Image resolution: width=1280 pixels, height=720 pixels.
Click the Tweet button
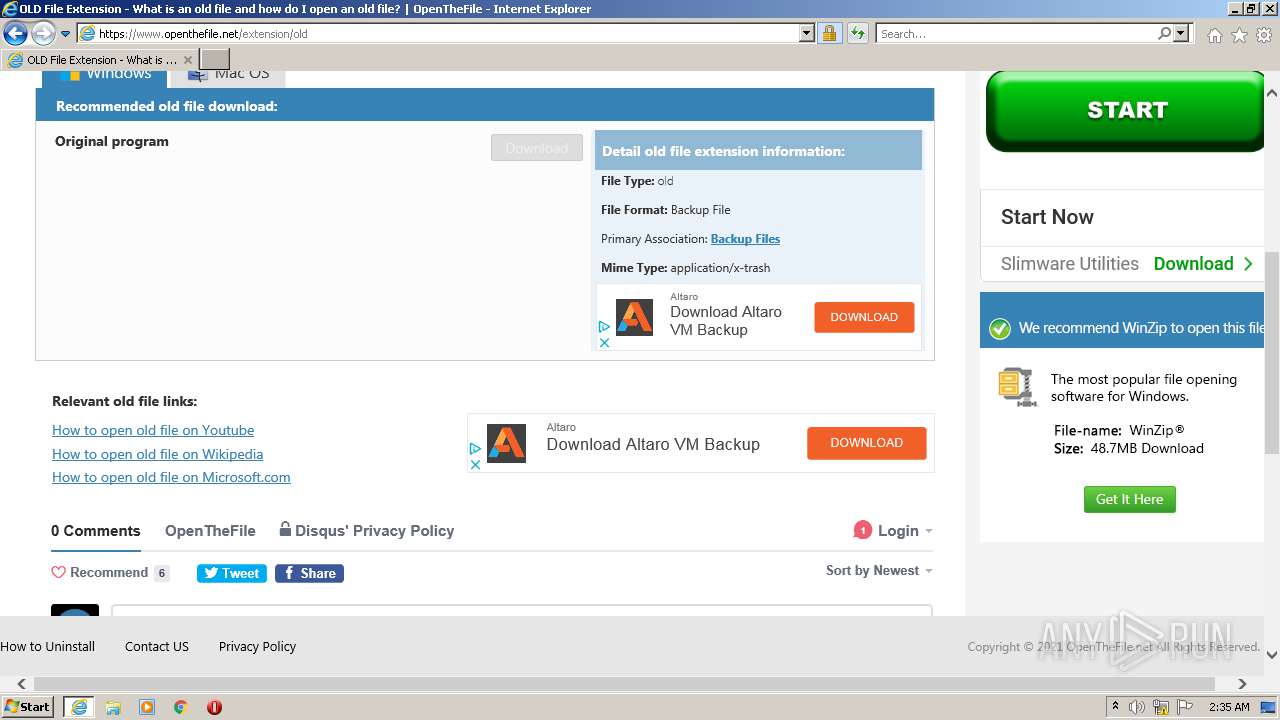click(232, 573)
